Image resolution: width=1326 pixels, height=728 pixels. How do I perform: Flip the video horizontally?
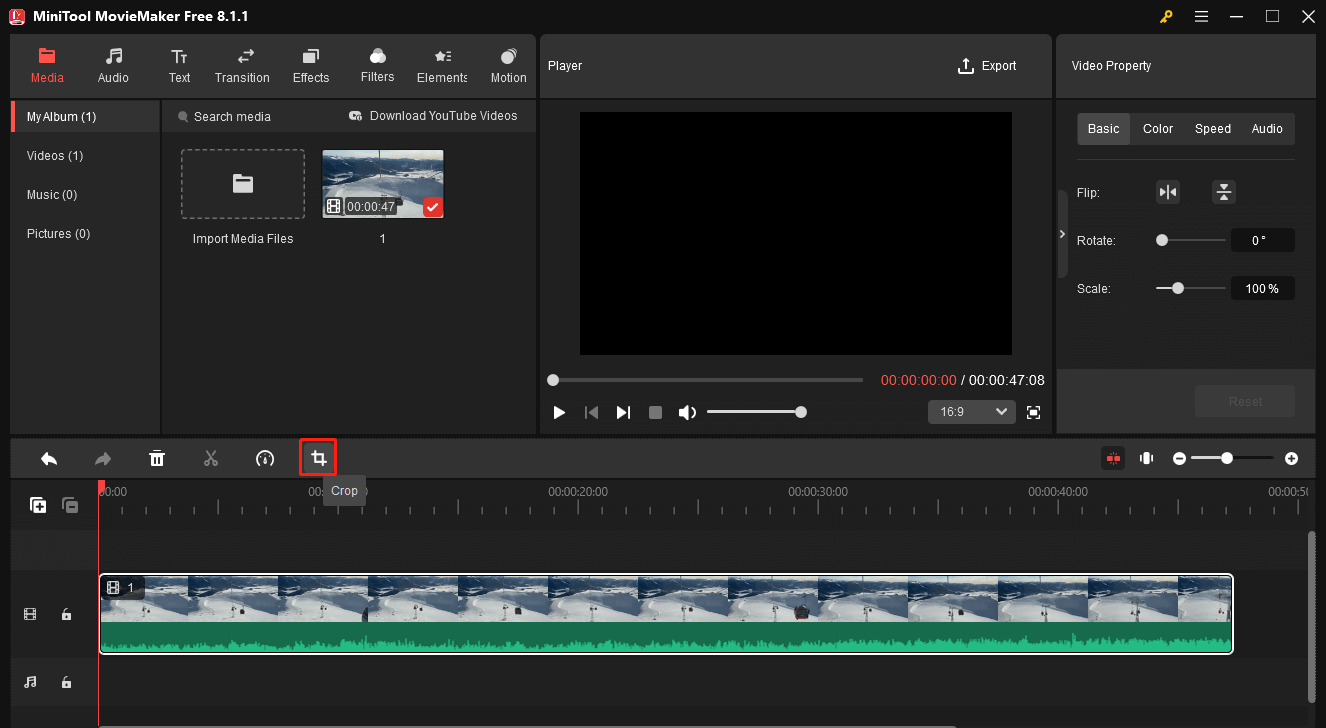click(x=1168, y=192)
